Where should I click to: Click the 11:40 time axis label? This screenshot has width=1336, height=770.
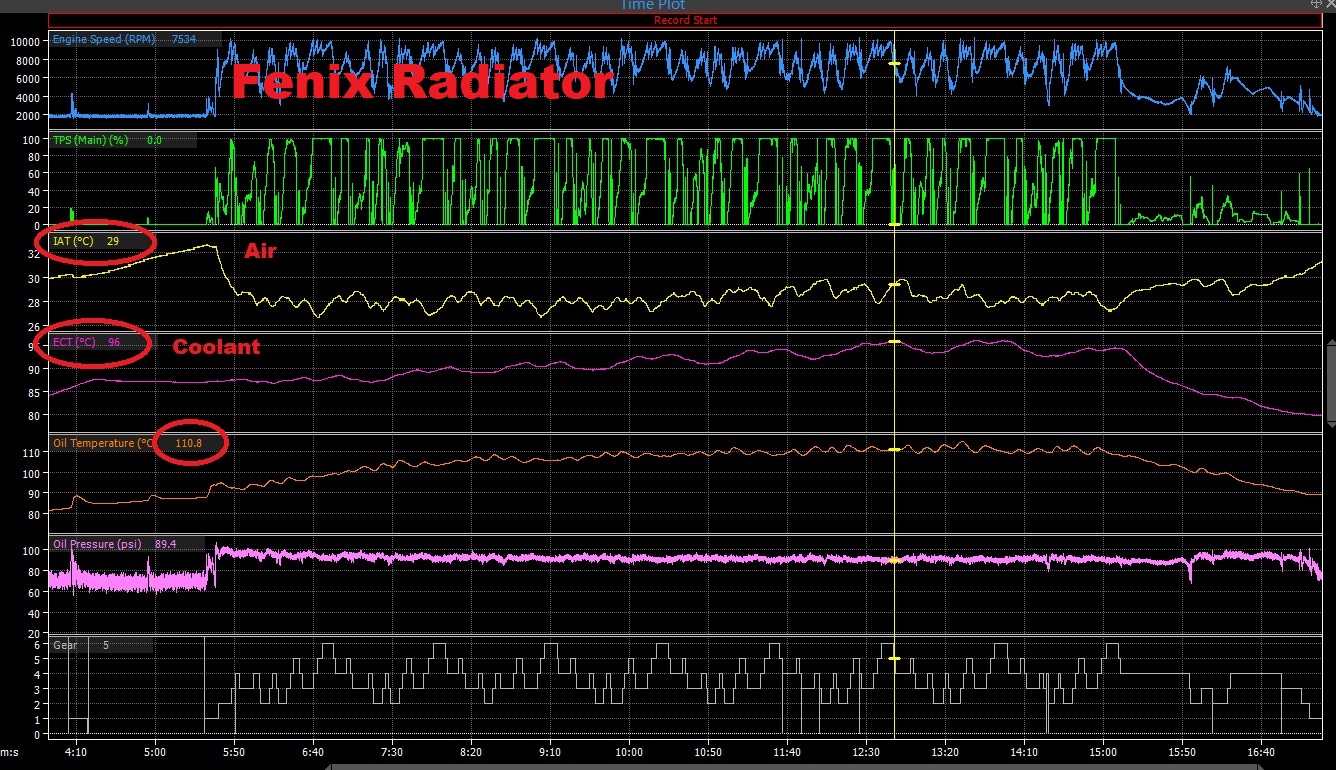[x=787, y=751]
